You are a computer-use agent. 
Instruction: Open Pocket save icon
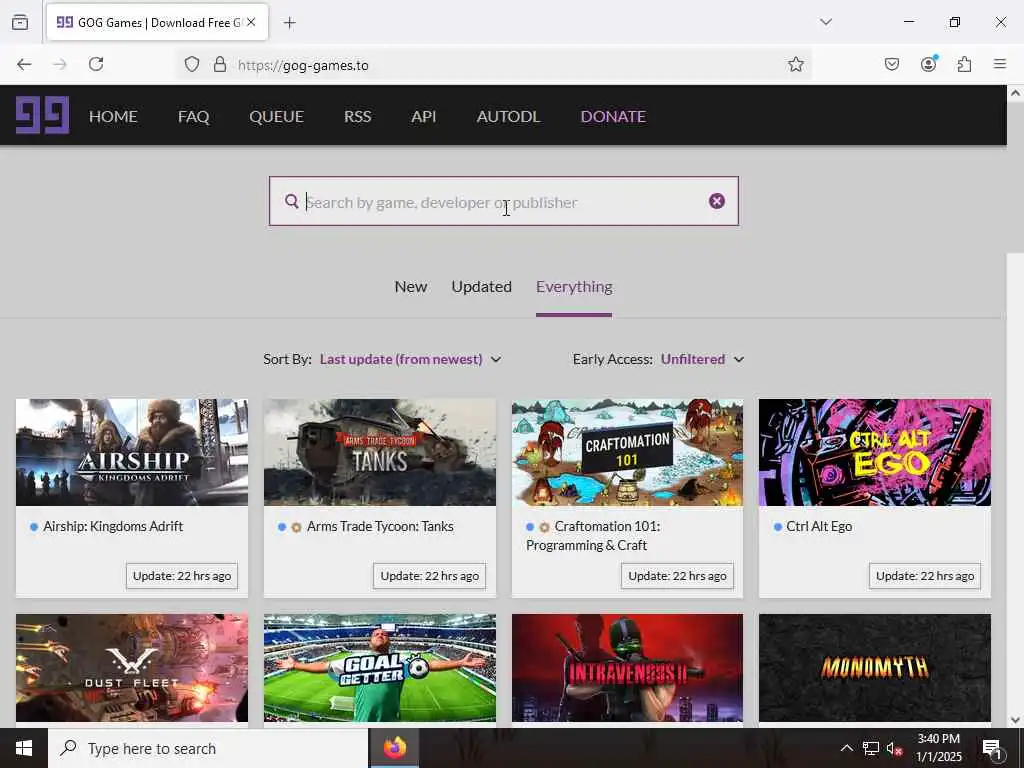click(891, 65)
